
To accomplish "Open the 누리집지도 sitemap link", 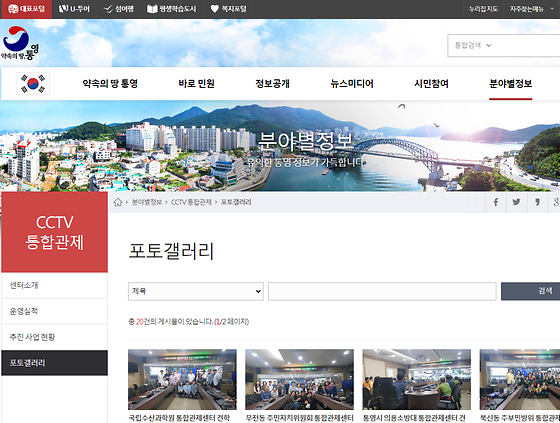I will [x=483, y=9].
